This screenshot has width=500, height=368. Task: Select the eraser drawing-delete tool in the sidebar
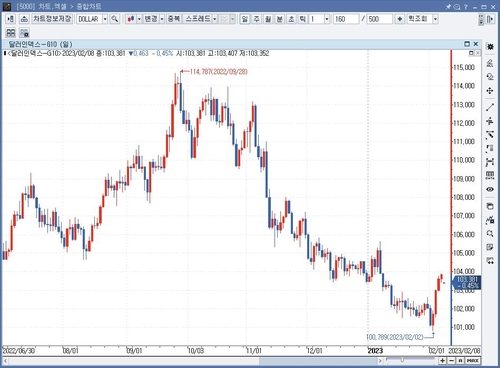pos(490,76)
